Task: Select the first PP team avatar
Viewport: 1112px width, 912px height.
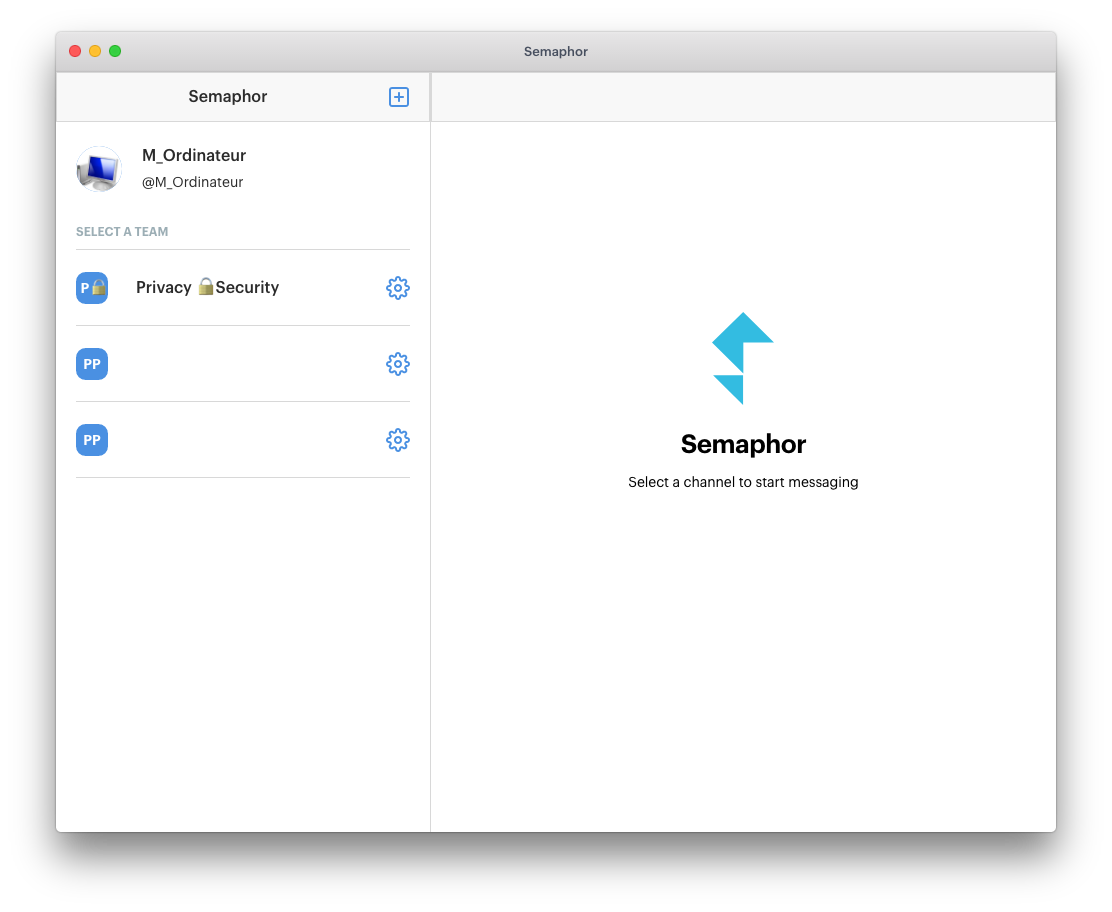Action: tap(91, 364)
